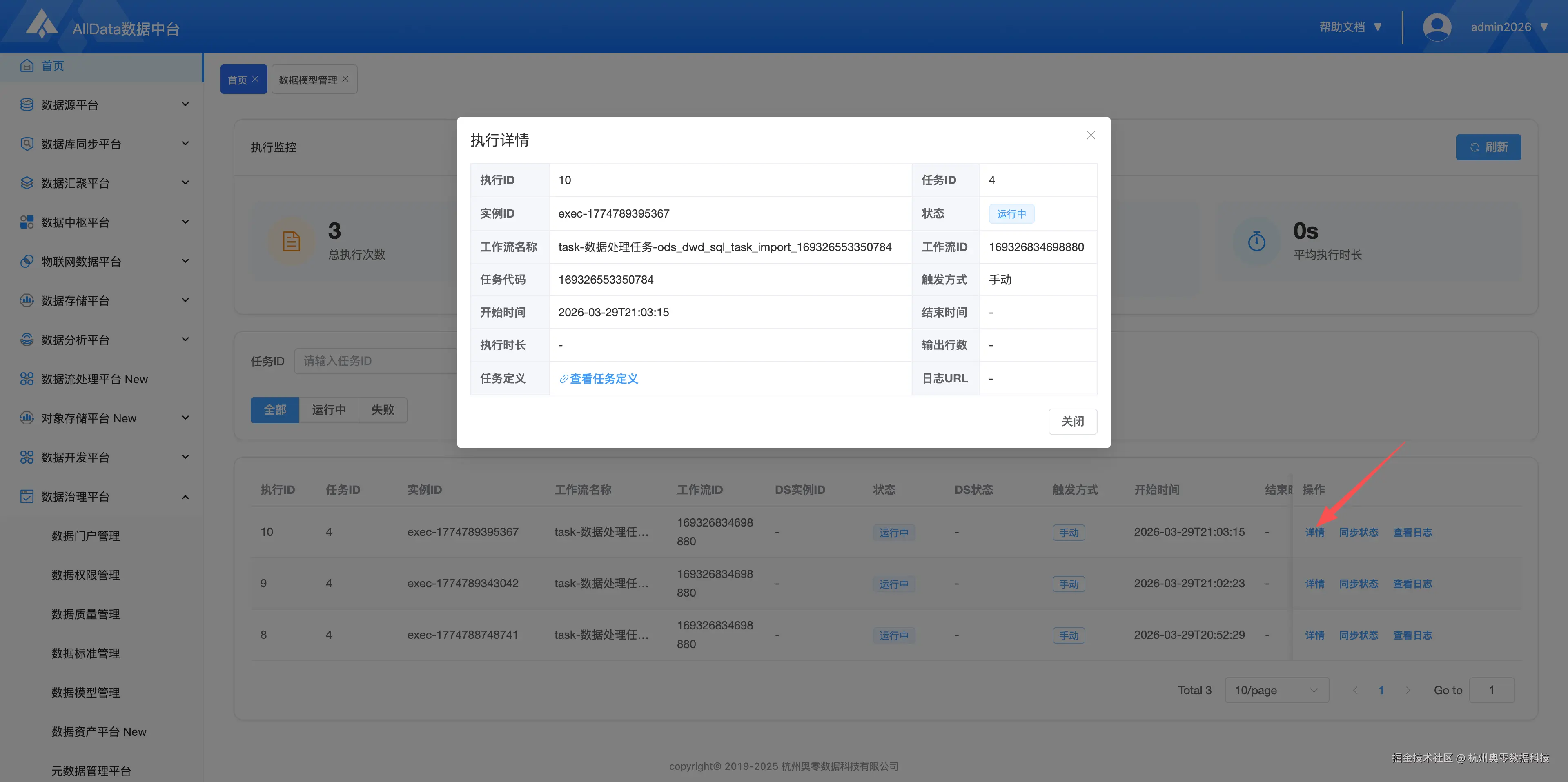Switch filter to 运行中
The width and height of the screenshot is (1568, 782).
click(x=329, y=409)
